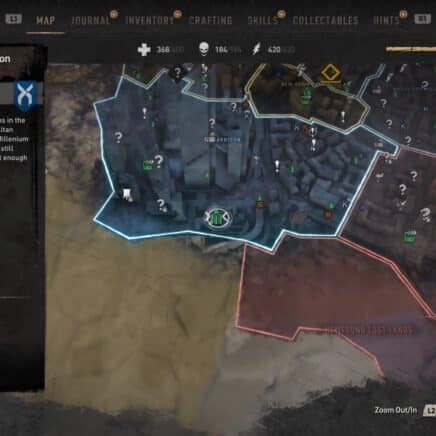Viewport: 436px width, 436px height.
Task: Click the L1 previous-tab button icon
Action: pyautogui.click(x=13, y=19)
